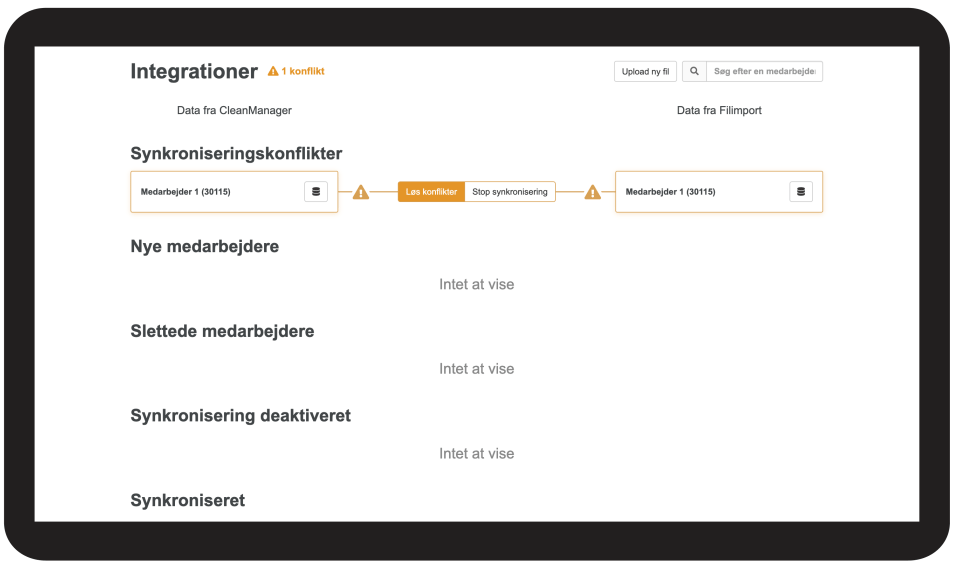This screenshot has width=954, height=567.
Task: Select the left 'Medarbejder 1 (30115)' CleanManager card
Action: [x=234, y=192]
